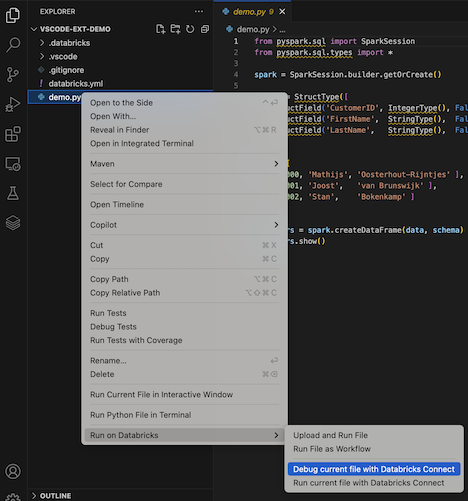This screenshot has height=501, width=468.
Task: Choose Run Tests
Action: point(184,313)
